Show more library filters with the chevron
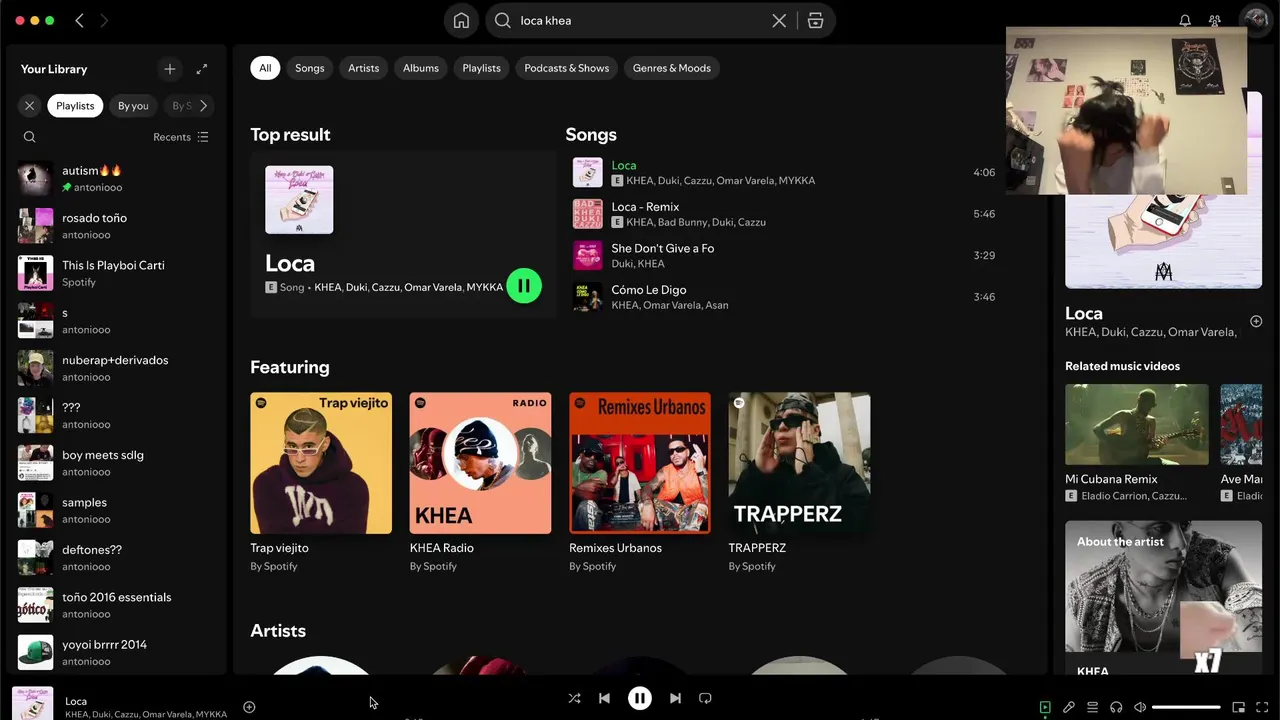 pyautogui.click(x=203, y=106)
